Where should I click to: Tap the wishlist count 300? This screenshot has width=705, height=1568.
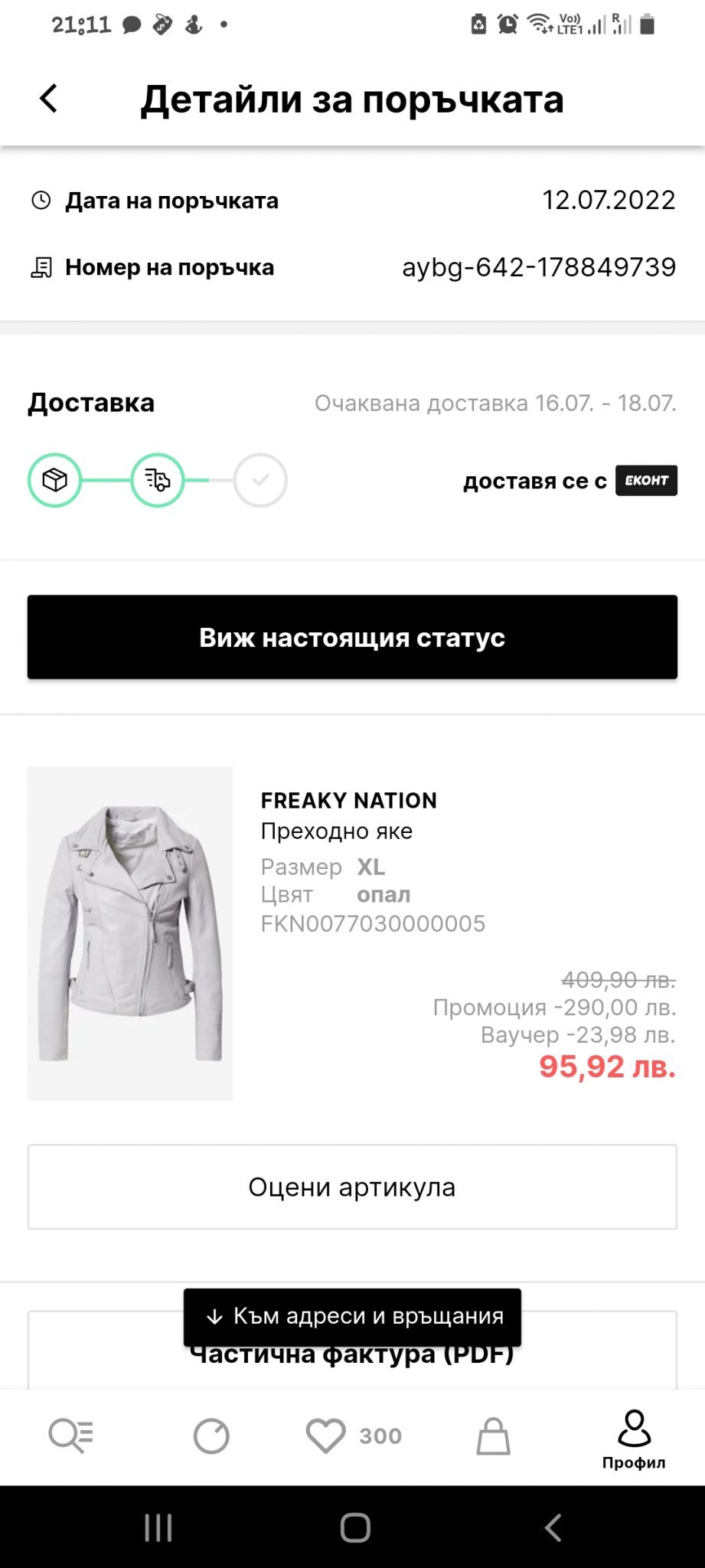(380, 1436)
